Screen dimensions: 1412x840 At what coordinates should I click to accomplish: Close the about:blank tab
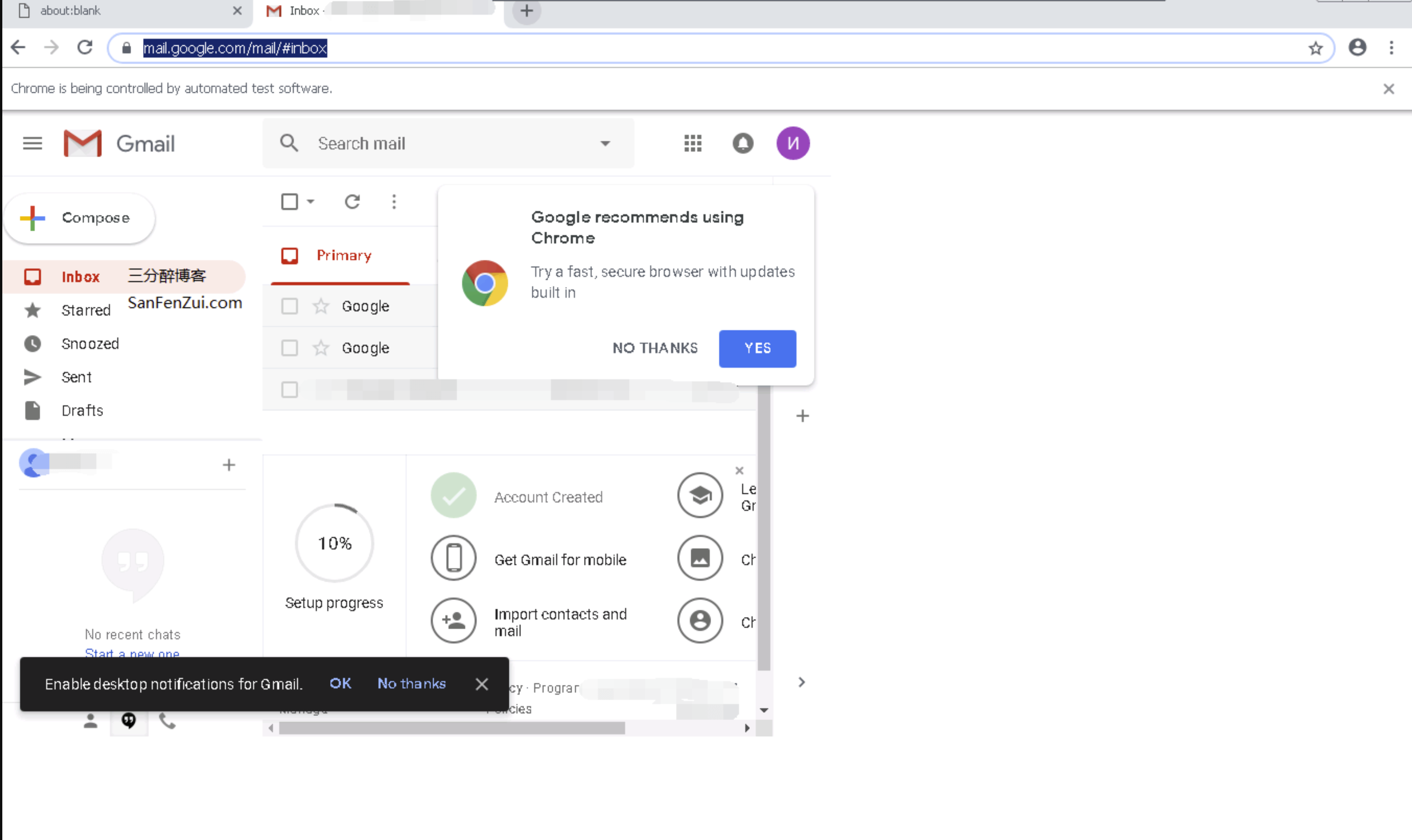(237, 11)
